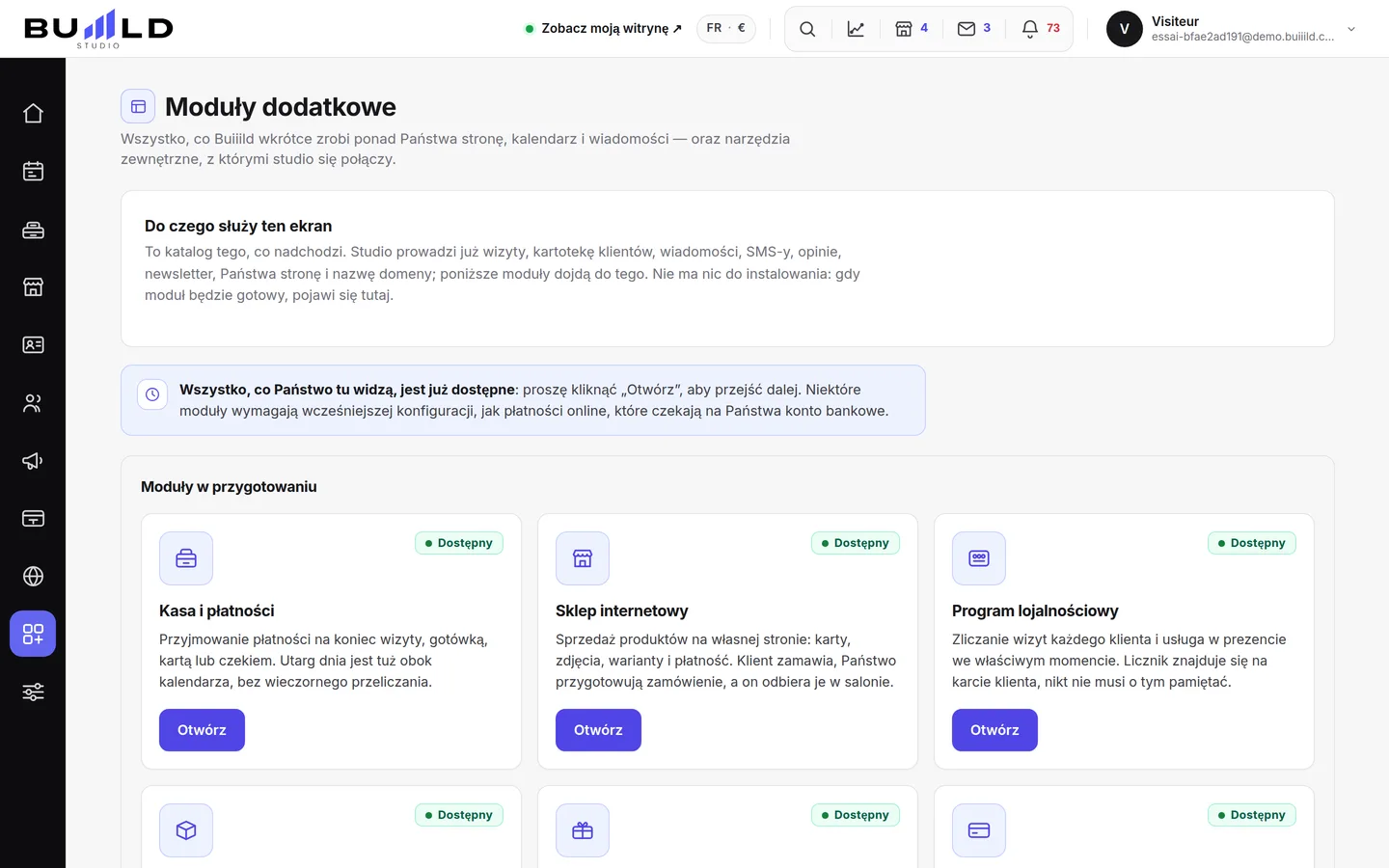This screenshot has height=868, width=1389.
Task: Click the Program lojalnościowy card title
Action: click(1035, 610)
